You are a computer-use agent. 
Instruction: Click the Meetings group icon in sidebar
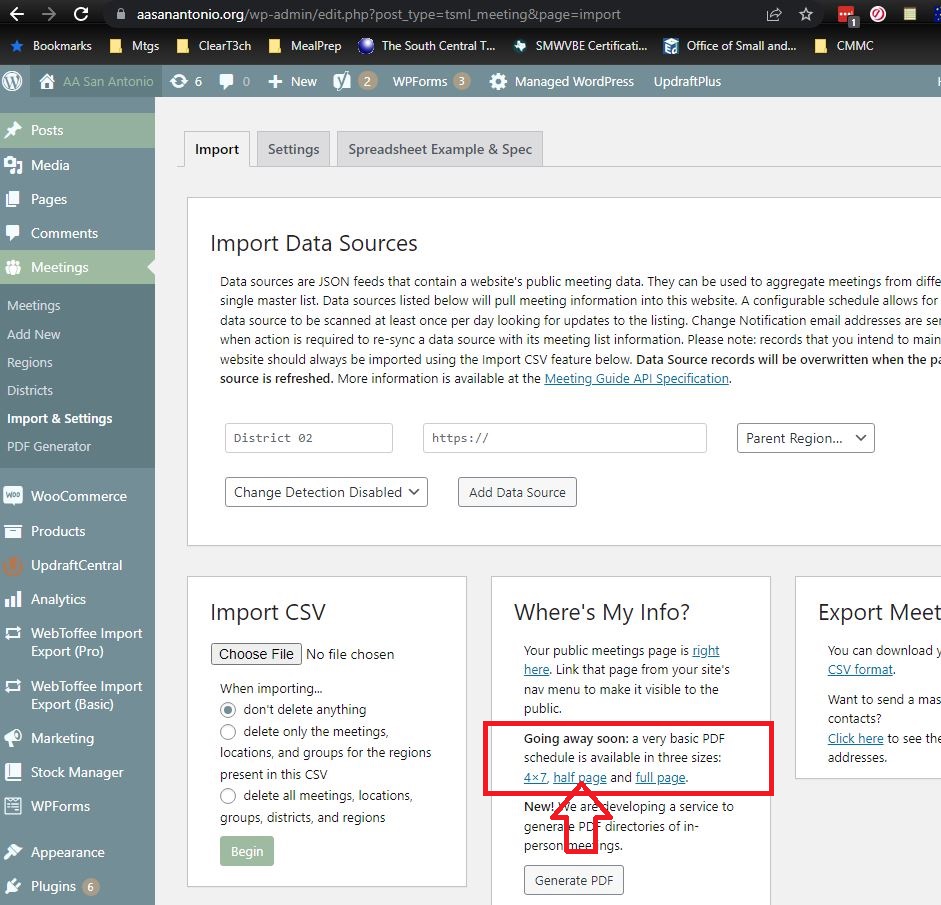pos(13,267)
